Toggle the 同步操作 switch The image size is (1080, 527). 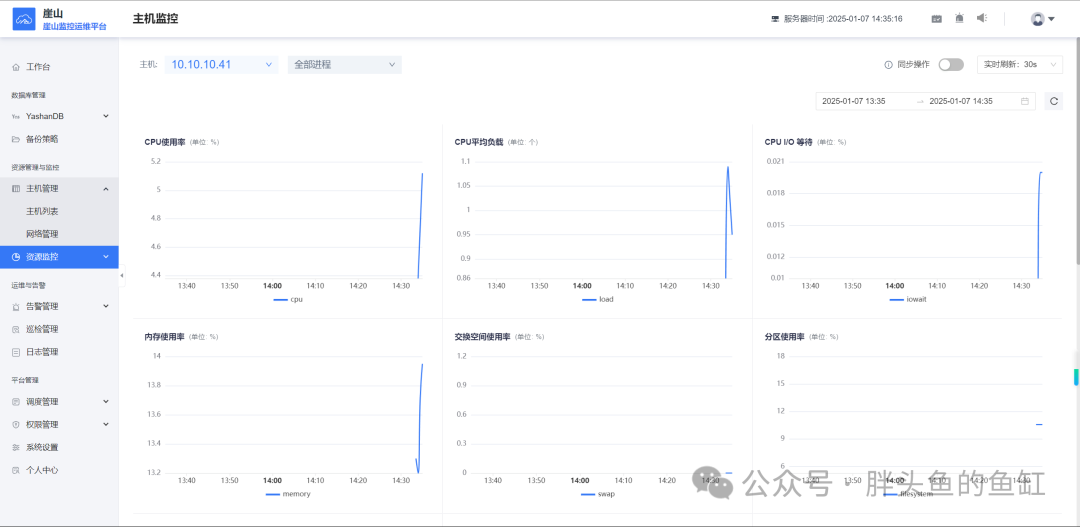click(x=951, y=64)
